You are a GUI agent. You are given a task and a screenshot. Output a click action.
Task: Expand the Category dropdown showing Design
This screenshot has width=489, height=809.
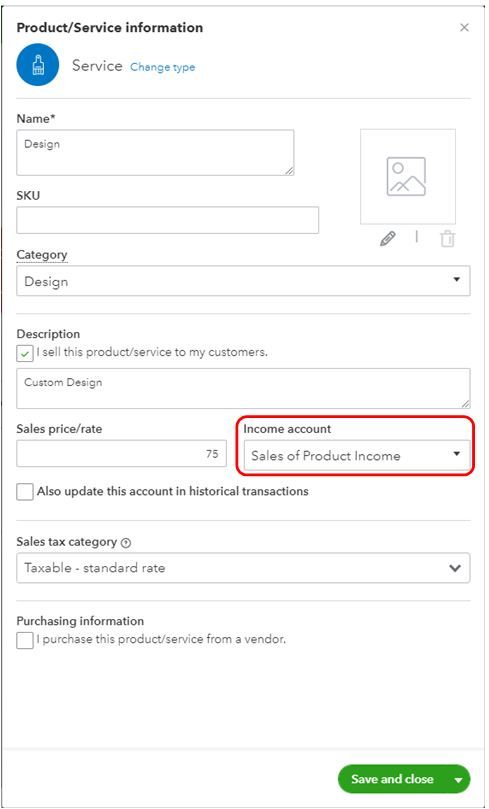pyautogui.click(x=243, y=281)
